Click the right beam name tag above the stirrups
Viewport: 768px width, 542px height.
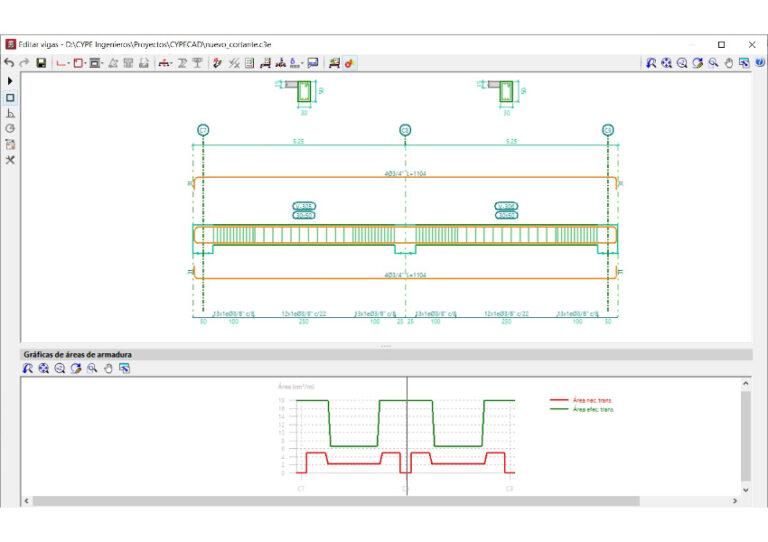click(506, 206)
